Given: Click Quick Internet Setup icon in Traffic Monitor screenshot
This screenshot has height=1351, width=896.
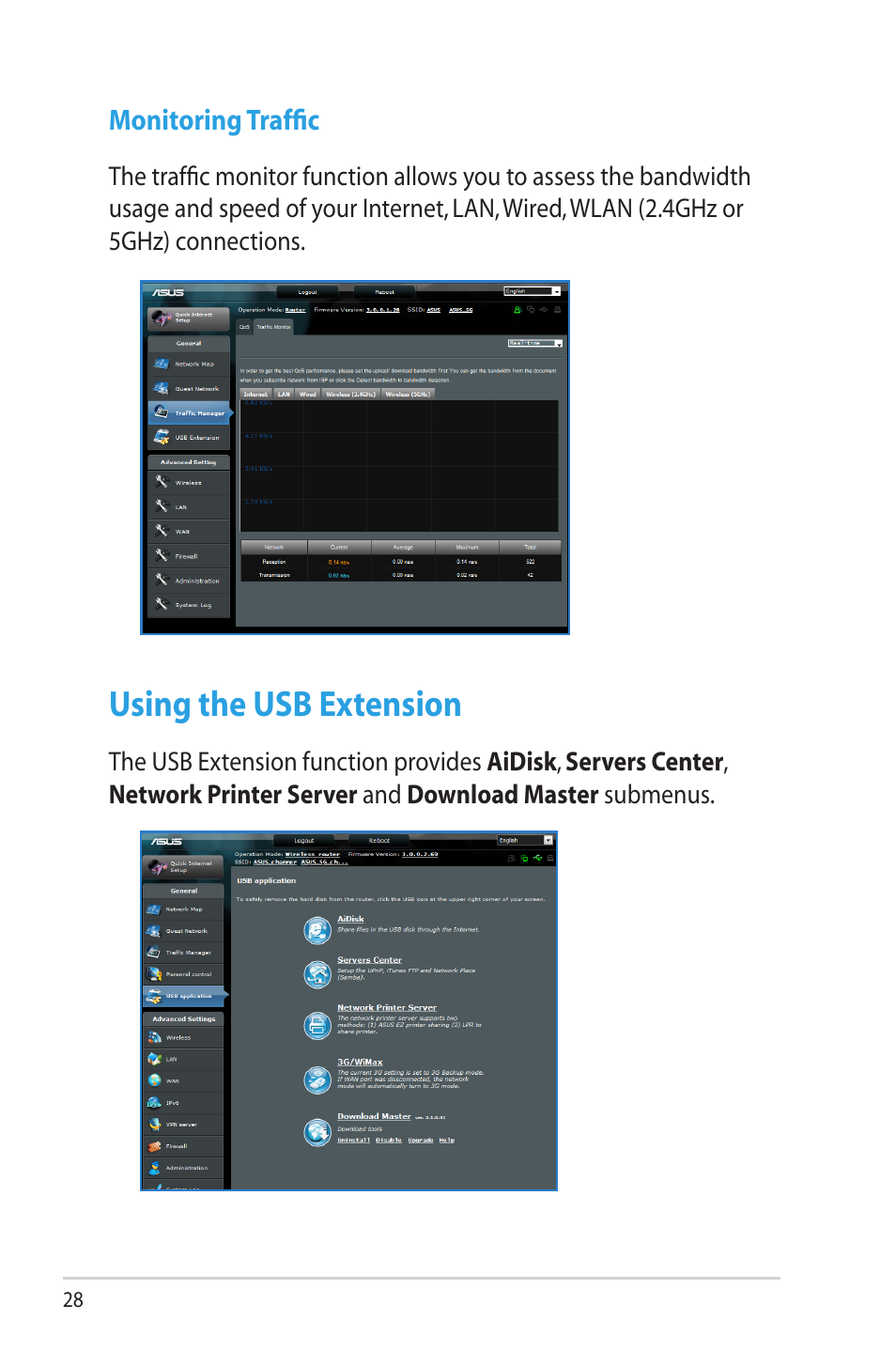Looking at the screenshot, I should pos(161,318).
